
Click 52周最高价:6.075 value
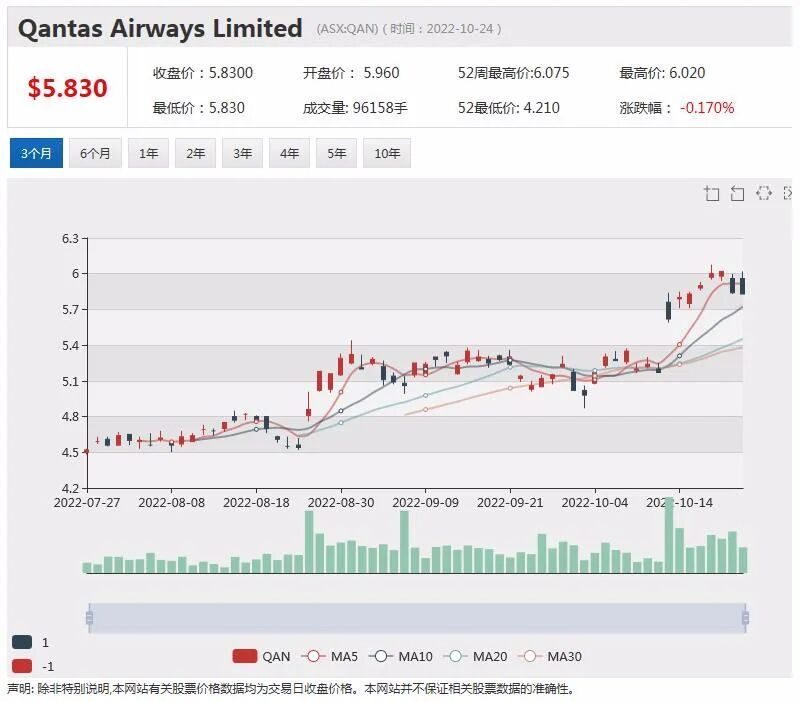tap(513, 73)
